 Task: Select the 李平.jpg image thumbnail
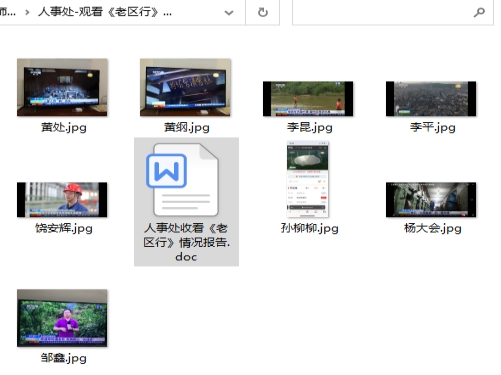click(x=431, y=99)
